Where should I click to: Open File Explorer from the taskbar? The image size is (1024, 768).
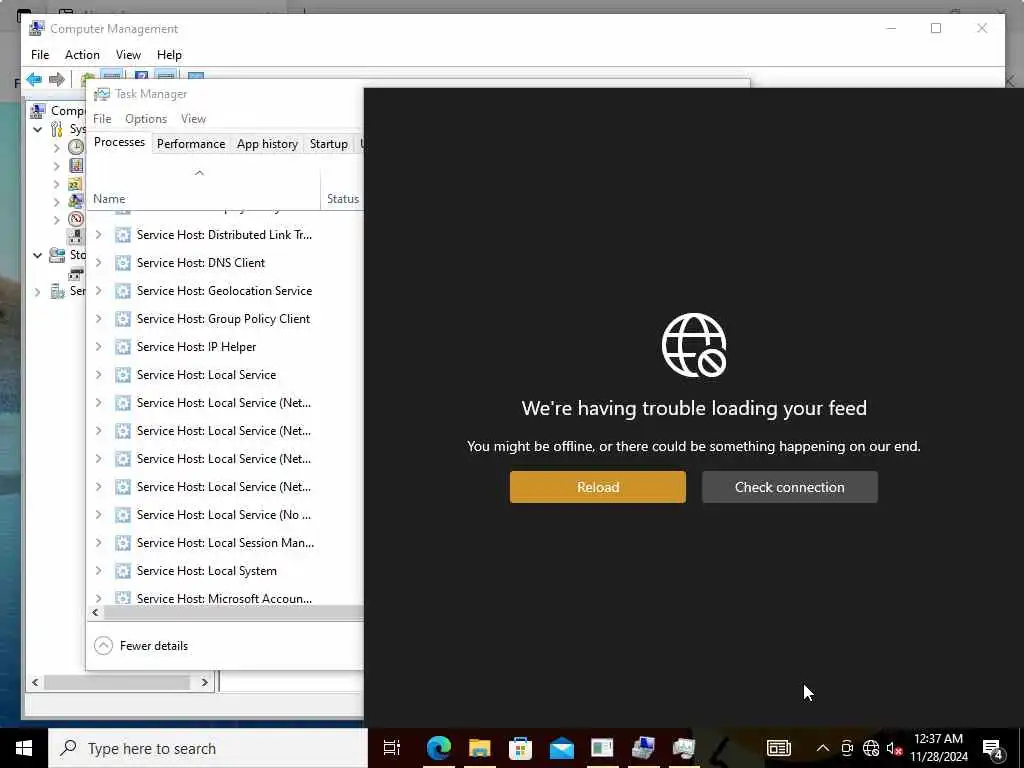[x=479, y=748]
